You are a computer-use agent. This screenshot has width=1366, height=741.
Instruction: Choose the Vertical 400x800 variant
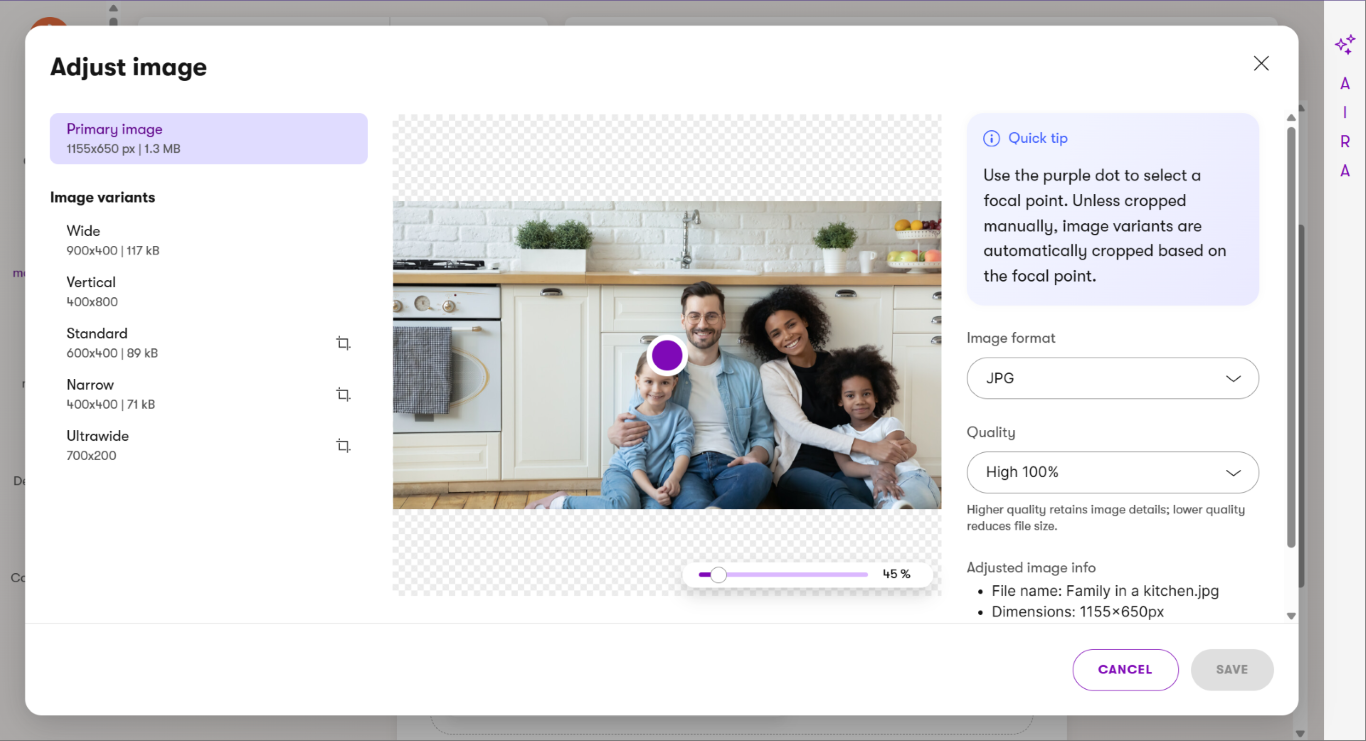click(x=92, y=291)
